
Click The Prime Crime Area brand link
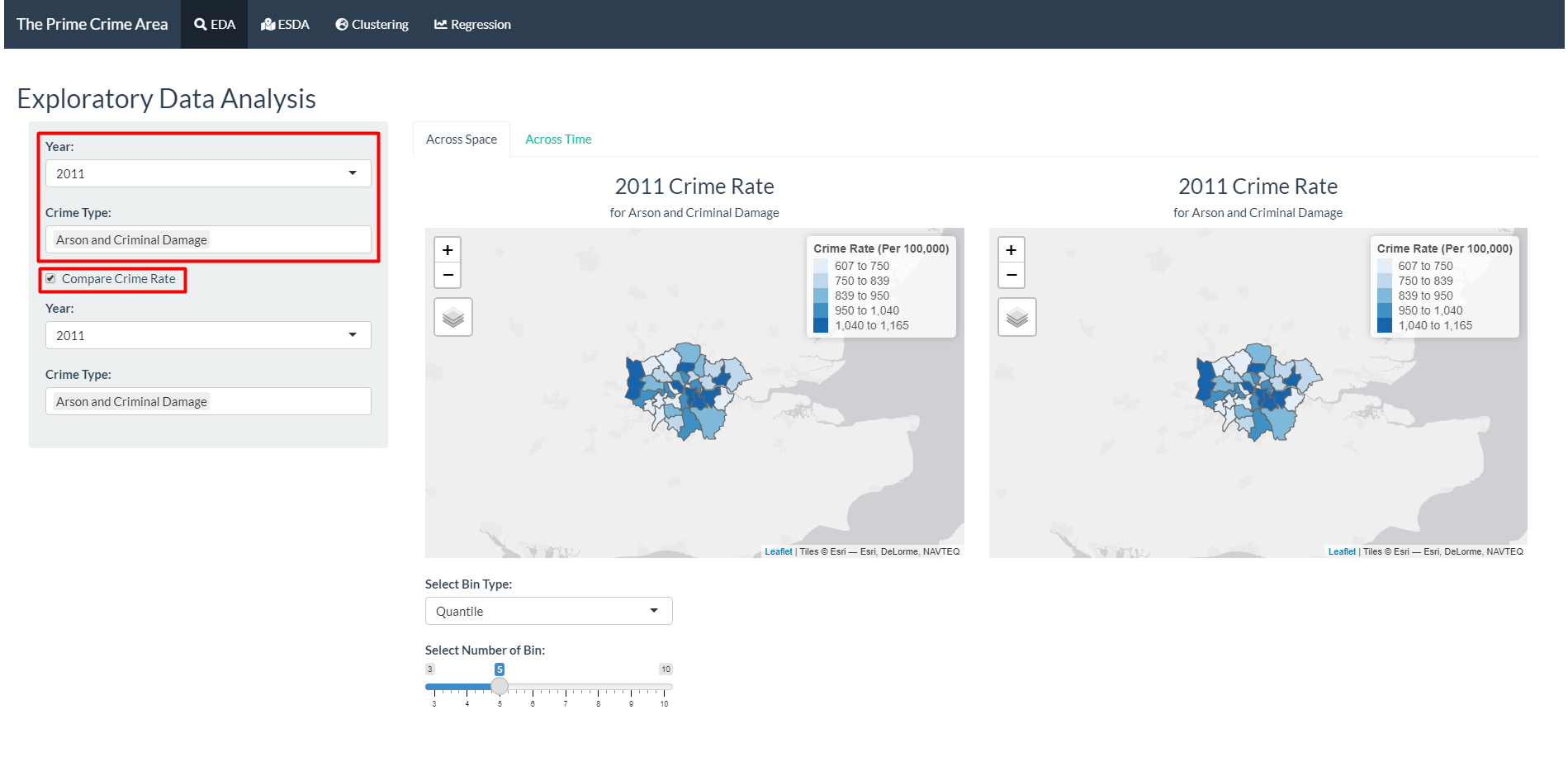[92, 25]
